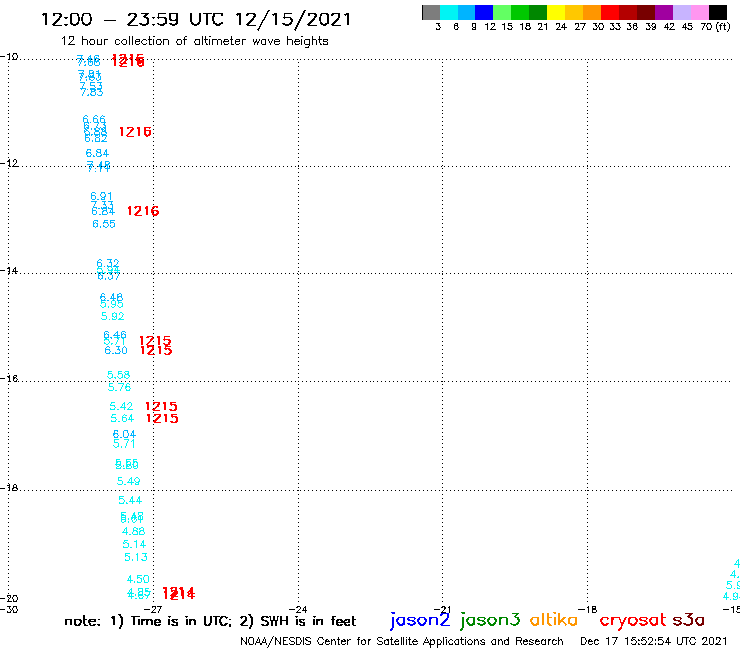Click the wave height value '5.13'

[x=136, y=557]
